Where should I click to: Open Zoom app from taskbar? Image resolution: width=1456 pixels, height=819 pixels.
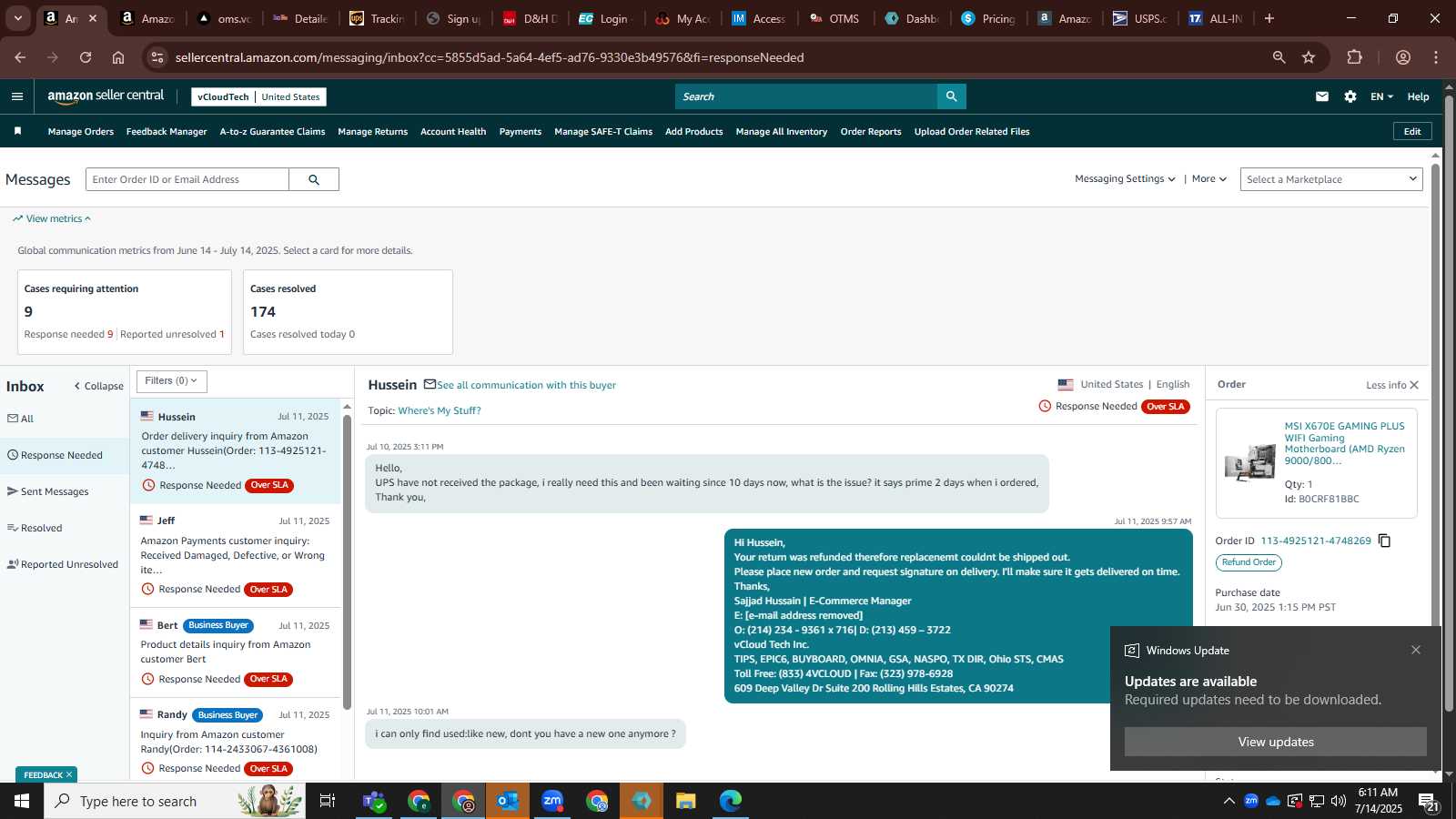coord(552,801)
